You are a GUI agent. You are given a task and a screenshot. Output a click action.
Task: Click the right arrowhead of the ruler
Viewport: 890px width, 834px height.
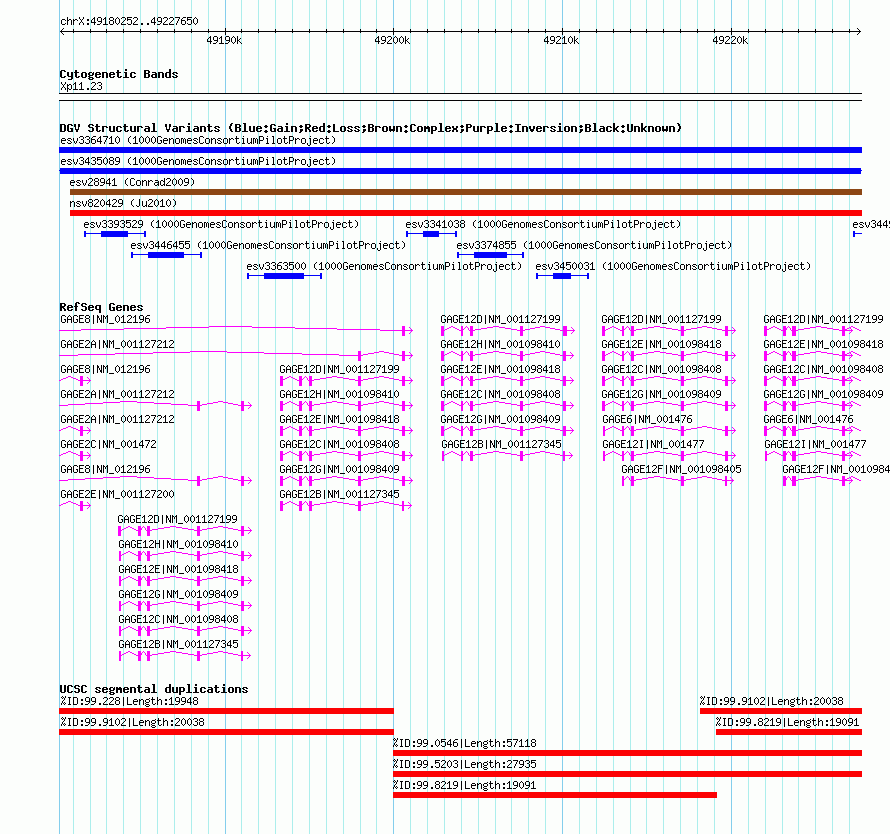tap(858, 32)
